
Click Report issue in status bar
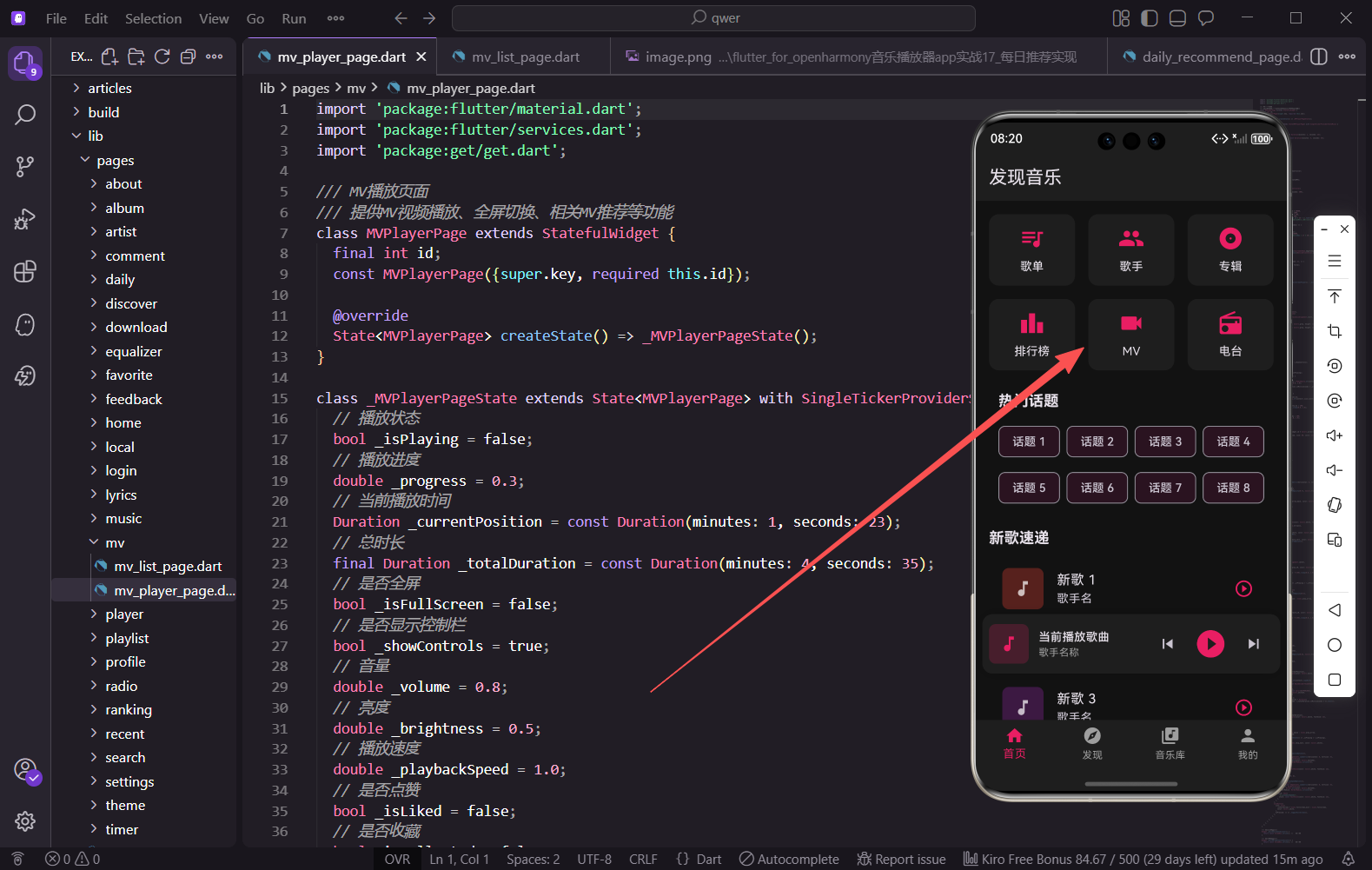(x=902, y=859)
